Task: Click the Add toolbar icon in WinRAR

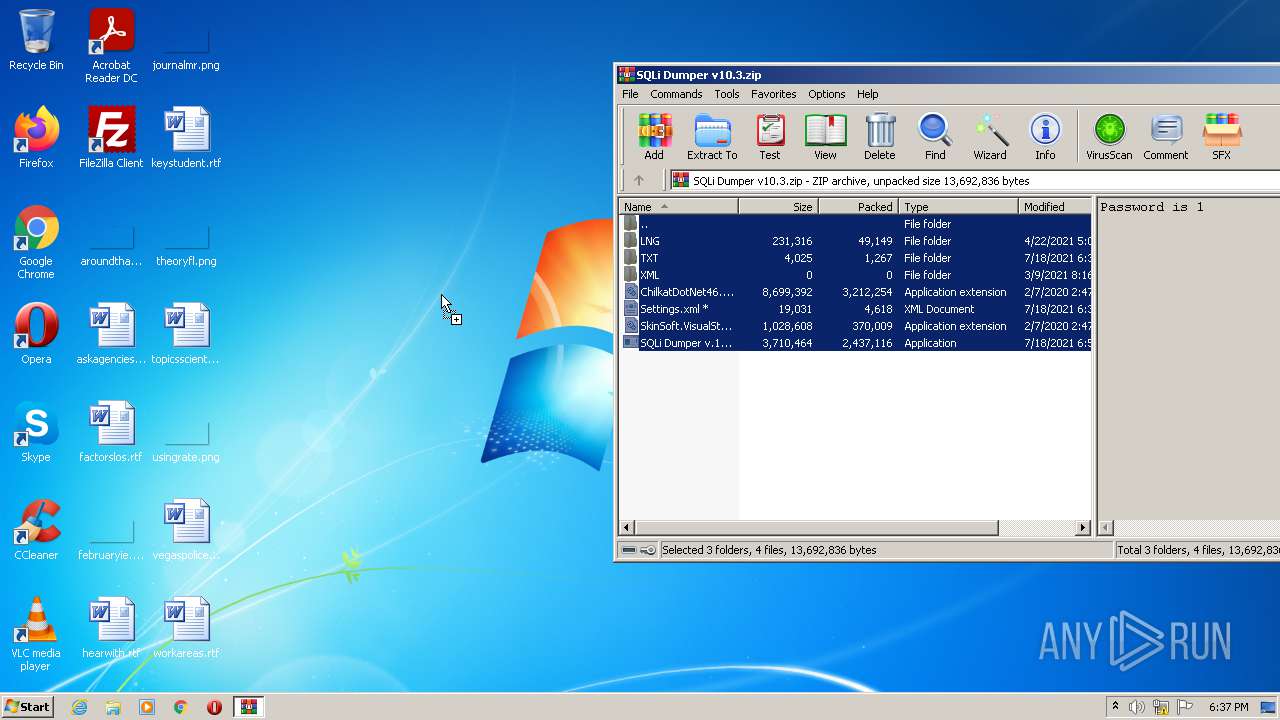Action: (x=654, y=136)
